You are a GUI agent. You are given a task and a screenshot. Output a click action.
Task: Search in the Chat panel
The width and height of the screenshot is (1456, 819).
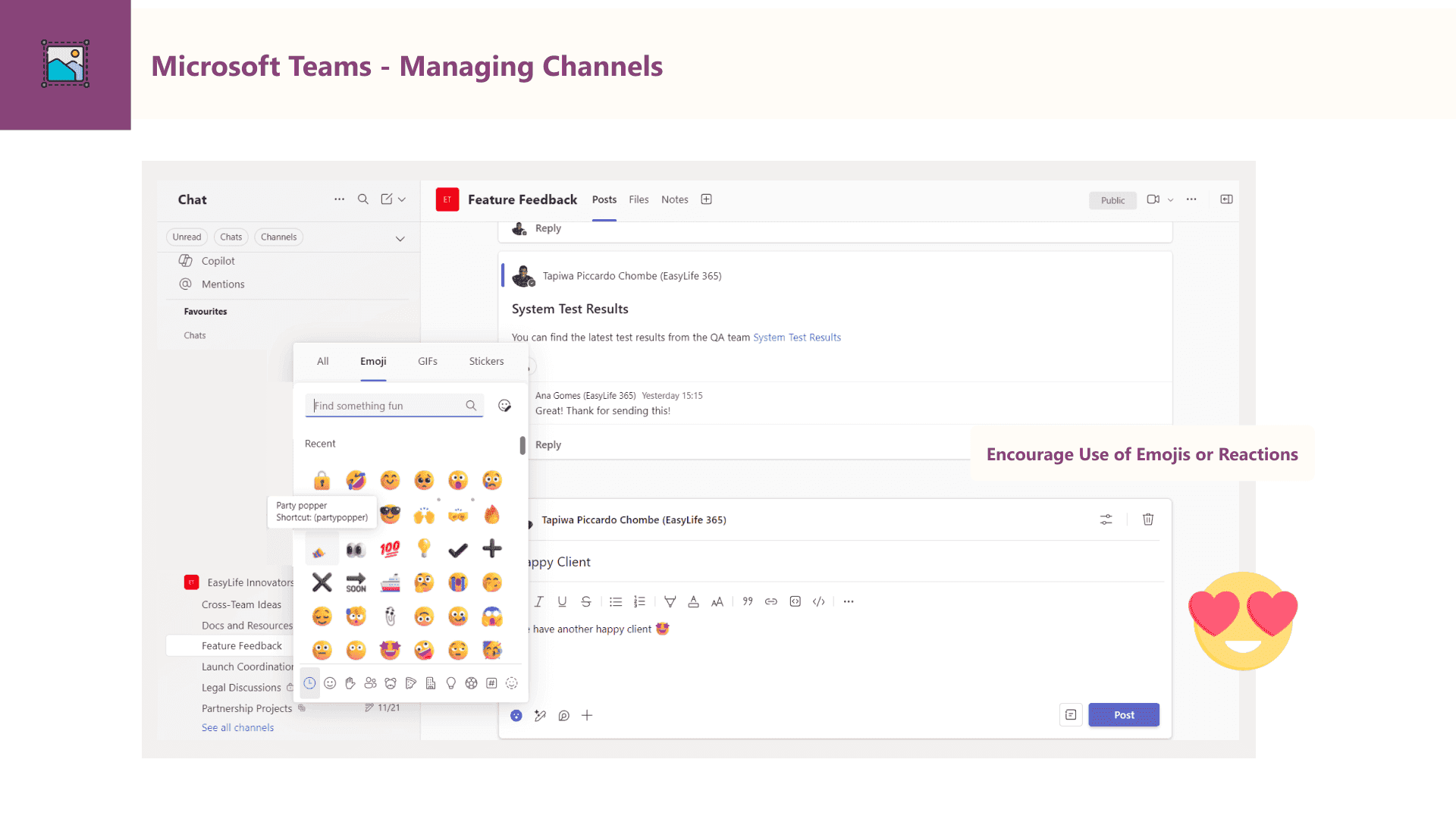point(363,199)
